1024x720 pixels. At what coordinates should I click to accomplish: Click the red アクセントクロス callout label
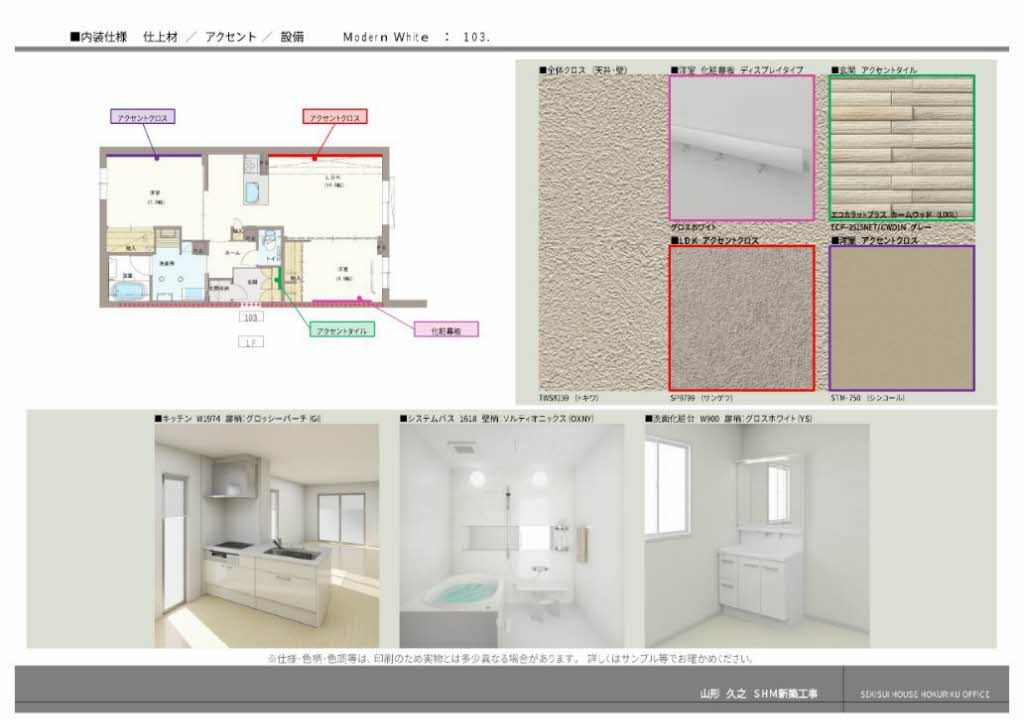point(335,117)
